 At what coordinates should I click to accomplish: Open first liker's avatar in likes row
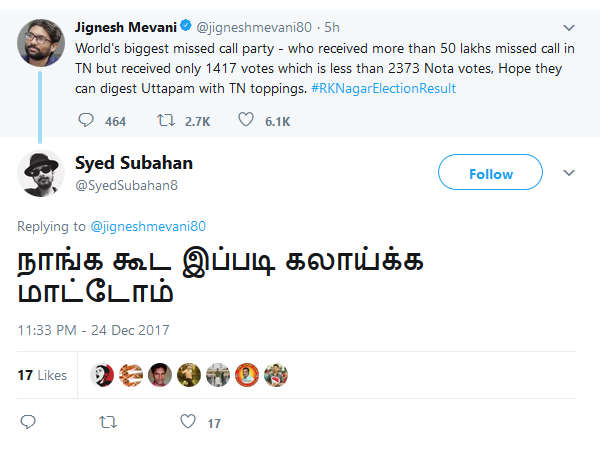(x=102, y=375)
